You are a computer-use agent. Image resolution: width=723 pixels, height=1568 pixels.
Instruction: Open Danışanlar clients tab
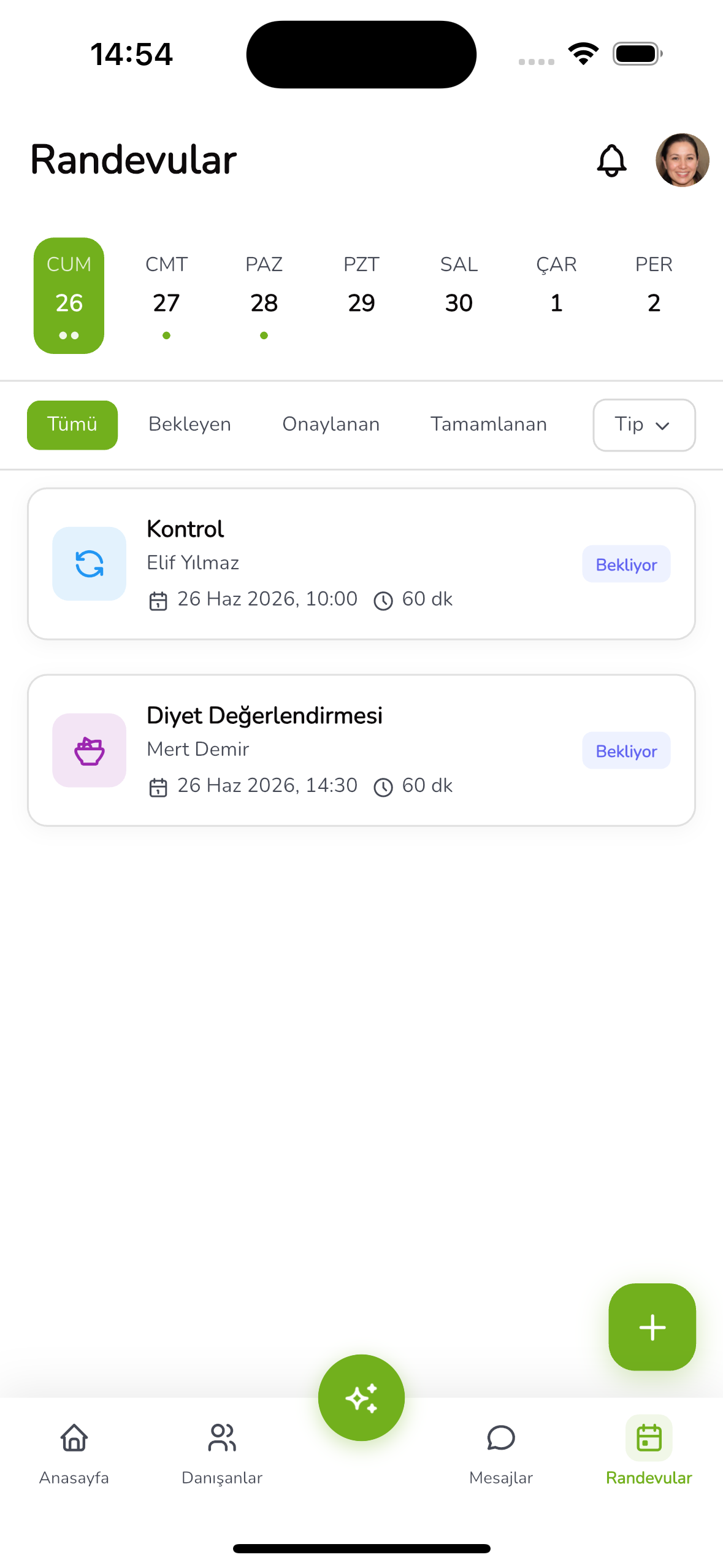(222, 1455)
